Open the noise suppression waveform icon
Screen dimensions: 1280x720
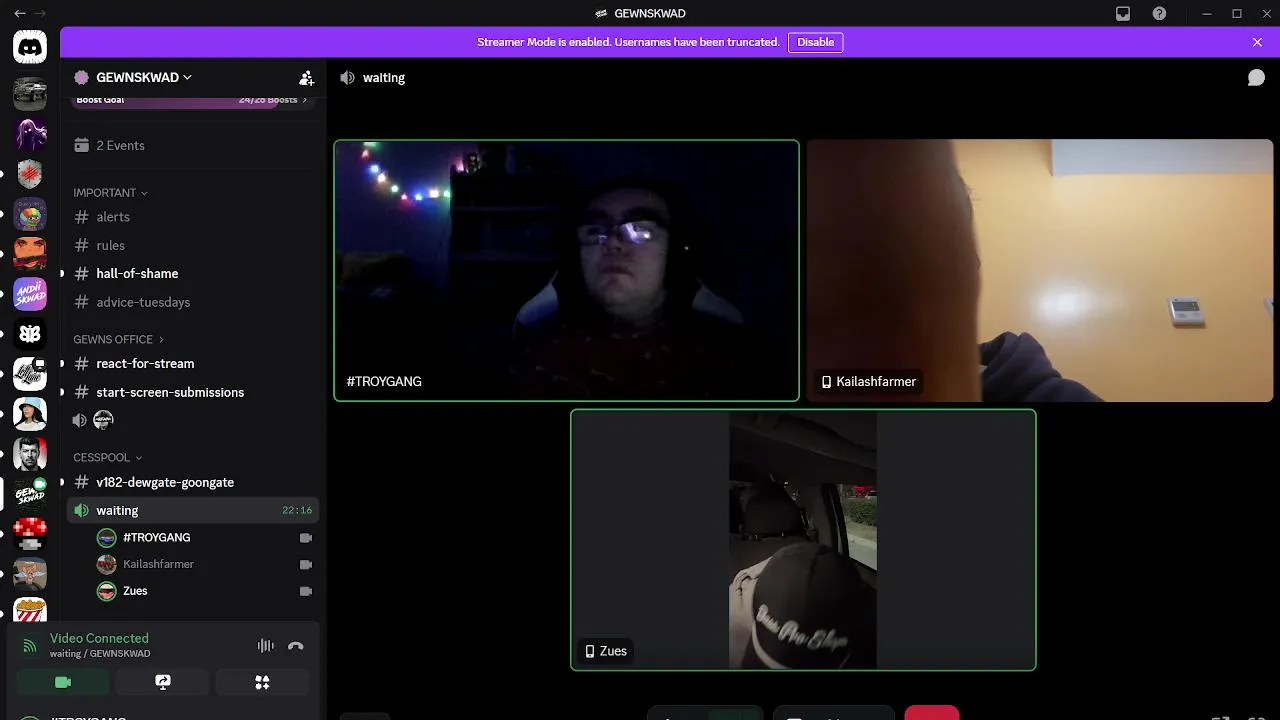[265, 646]
